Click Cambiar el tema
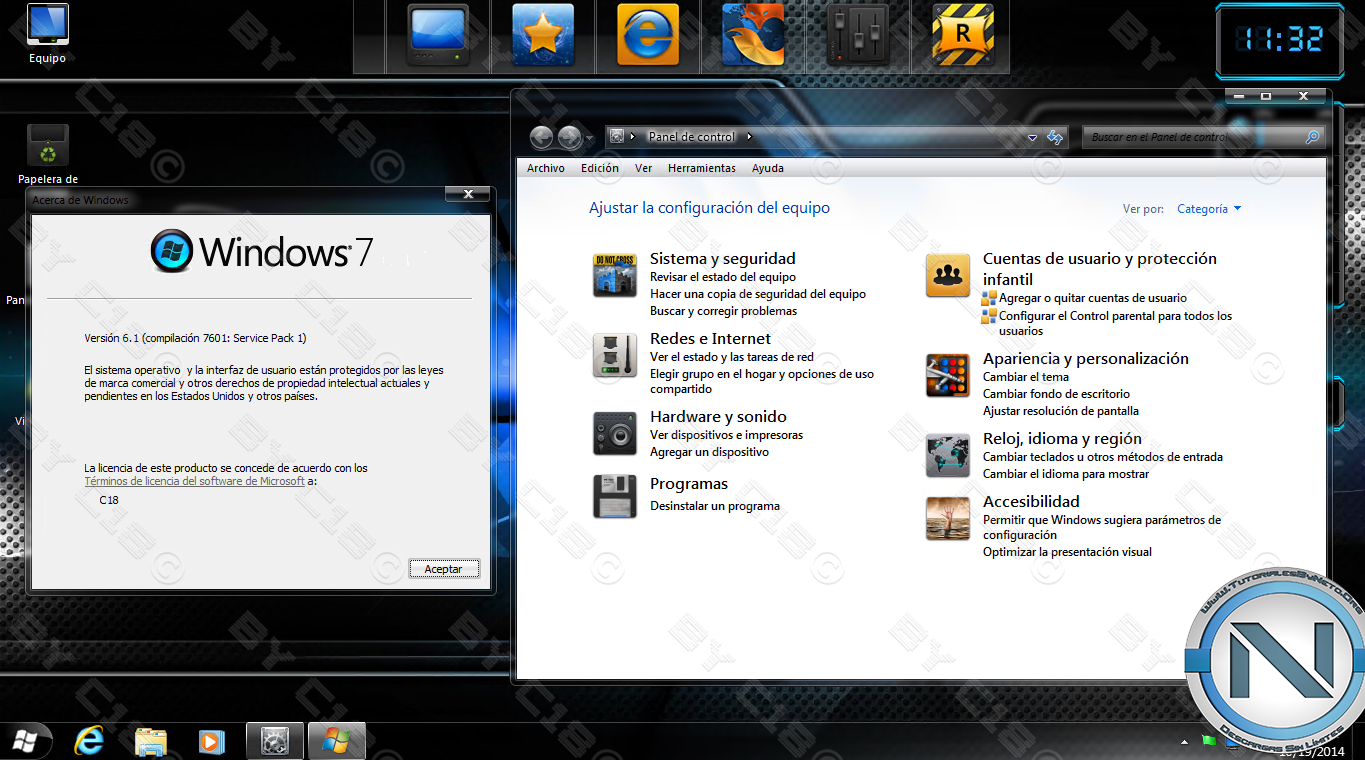Viewport: 1365px width, 760px height. [1026, 377]
